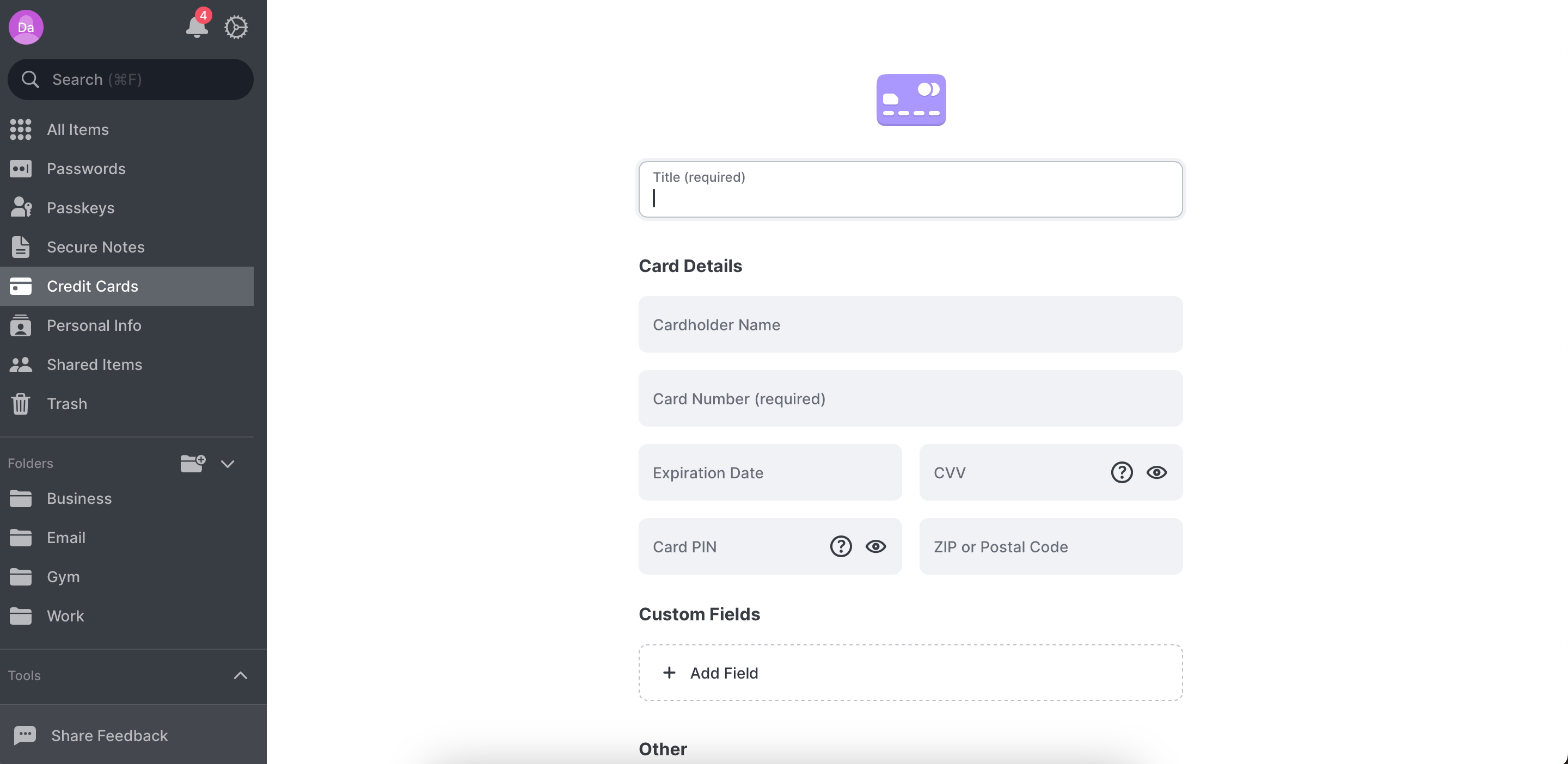The height and width of the screenshot is (764, 1568).
Task: Click the Personal Info sidebar icon
Action: (20, 325)
